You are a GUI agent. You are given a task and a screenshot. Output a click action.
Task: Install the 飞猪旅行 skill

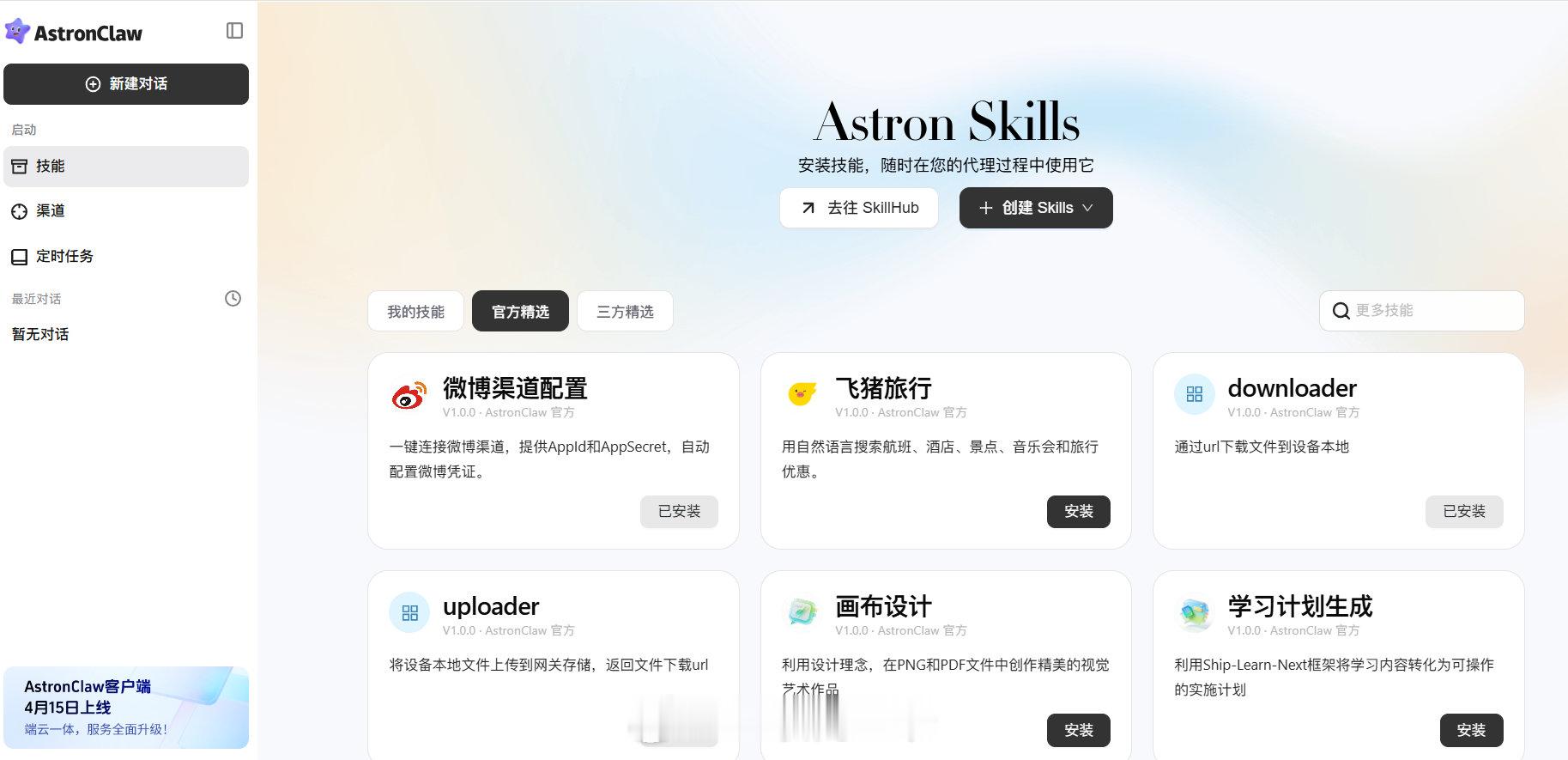(x=1079, y=511)
